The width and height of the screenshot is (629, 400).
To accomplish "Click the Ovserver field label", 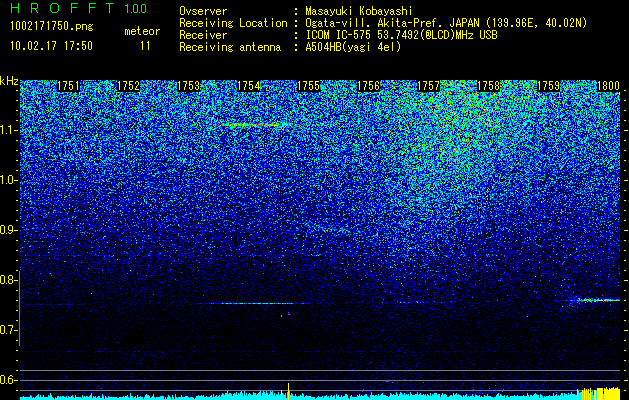I will [x=203, y=11].
